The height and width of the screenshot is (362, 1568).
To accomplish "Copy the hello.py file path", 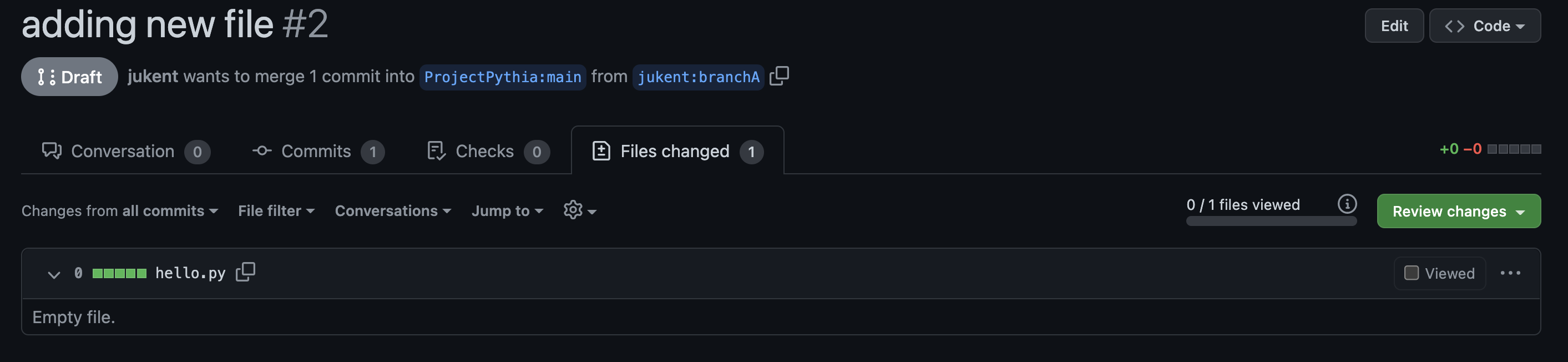I will [246, 273].
